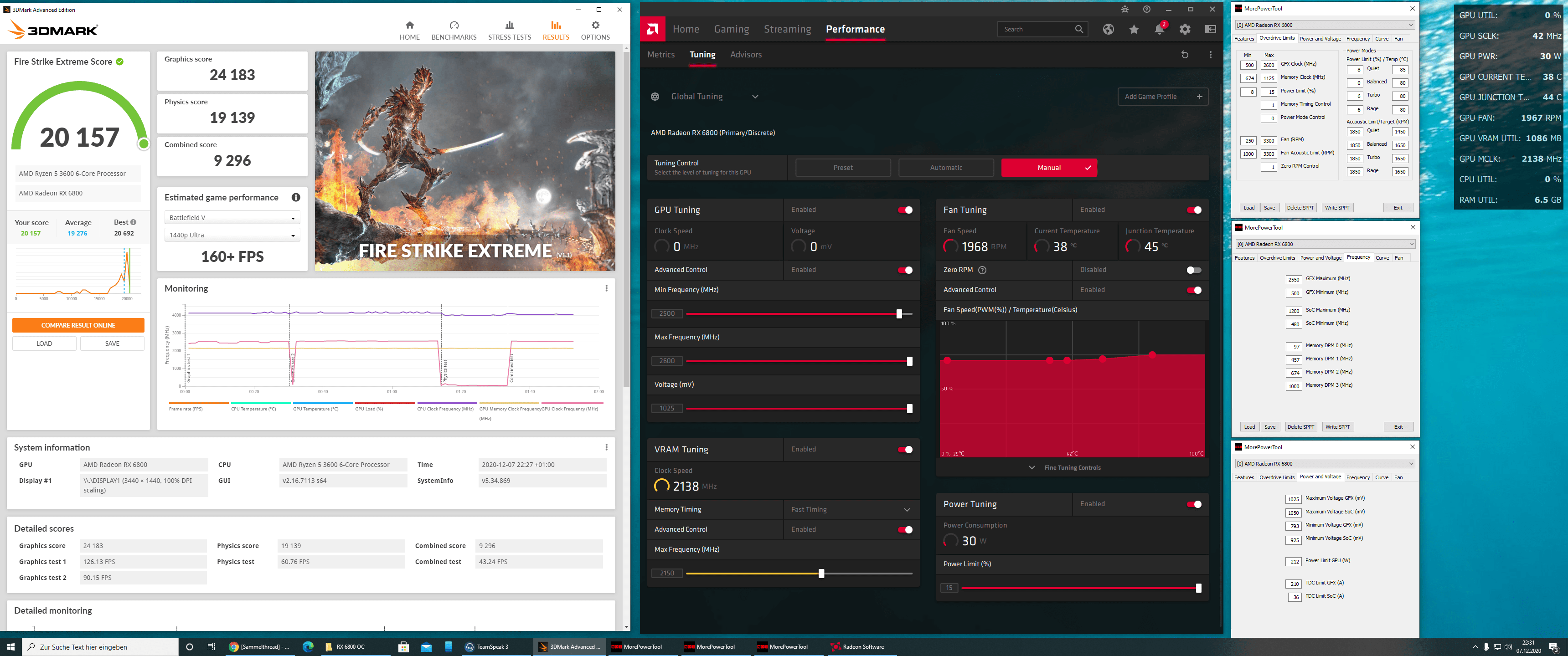
Task: Open 3DMark Results section
Action: (556, 30)
